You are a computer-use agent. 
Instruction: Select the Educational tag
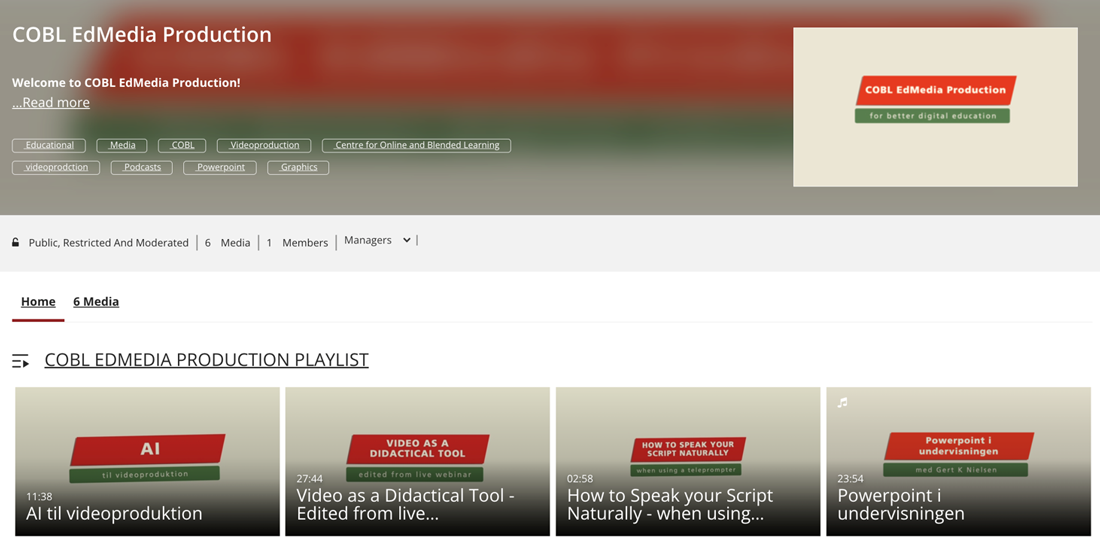click(49, 145)
